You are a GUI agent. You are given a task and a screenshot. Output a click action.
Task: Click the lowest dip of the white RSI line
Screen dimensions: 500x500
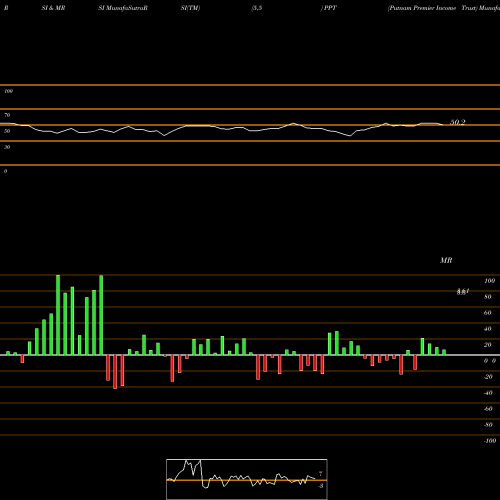click(350, 136)
